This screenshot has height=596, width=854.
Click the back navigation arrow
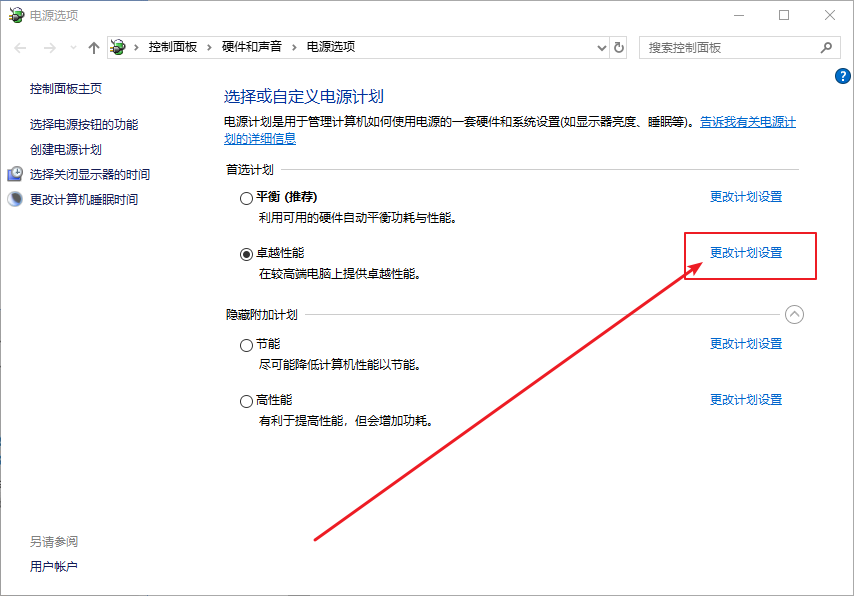20,47
